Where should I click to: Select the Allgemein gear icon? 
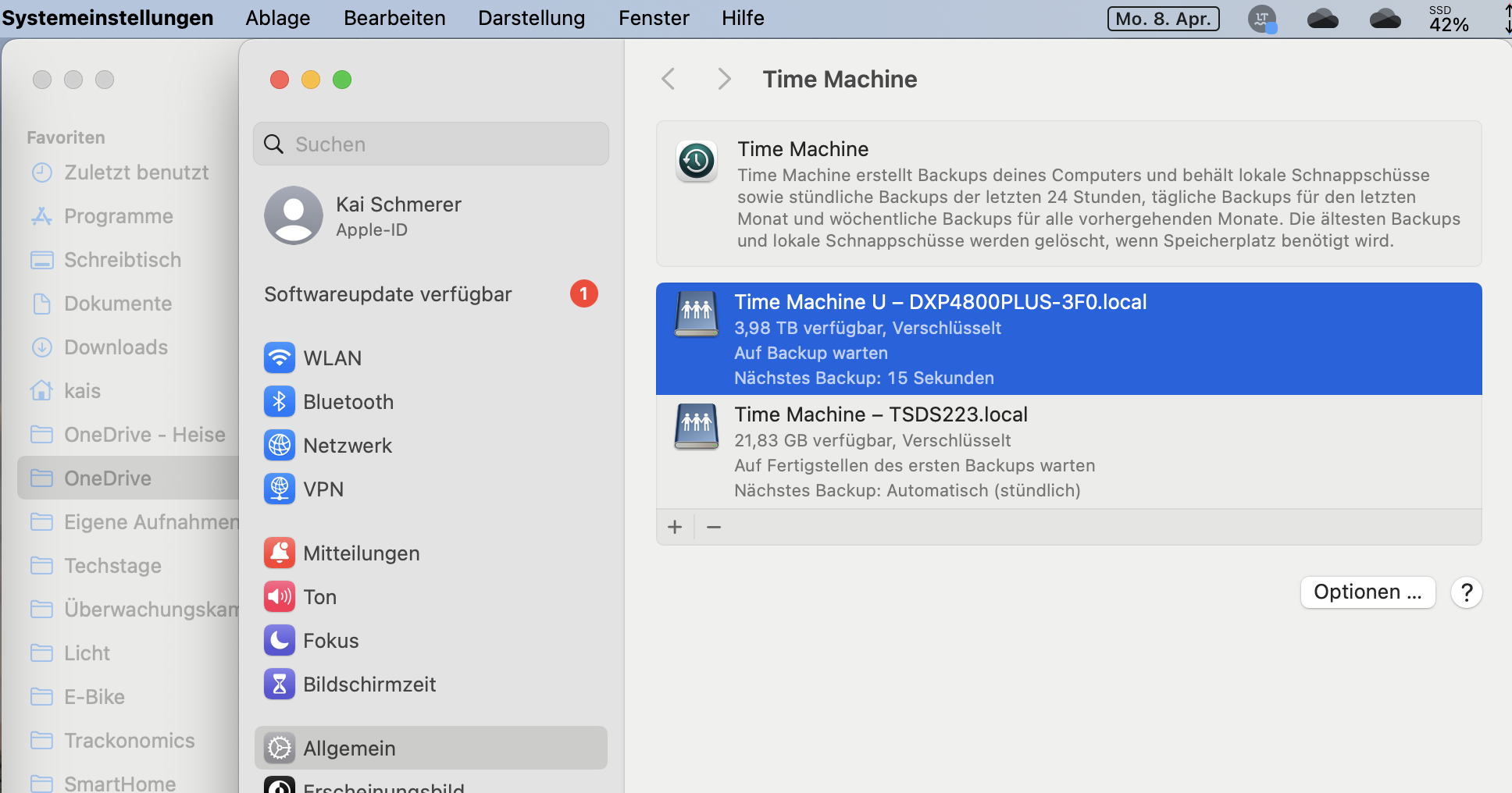coord(280,749)
